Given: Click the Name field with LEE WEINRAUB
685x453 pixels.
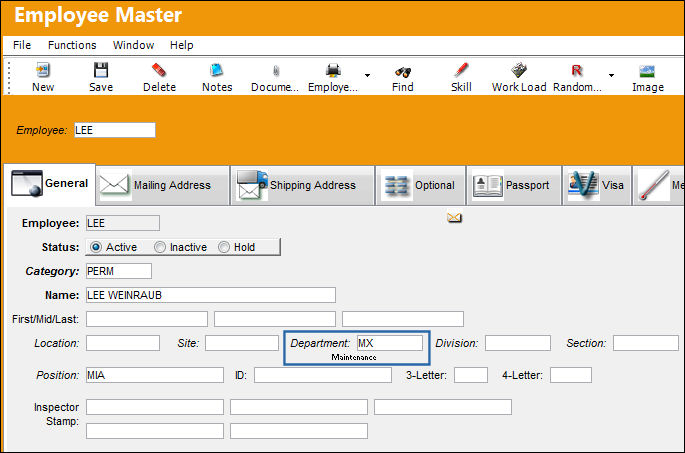Looking at the screenshot, I should pyautogui.click(x=211, y=295).
